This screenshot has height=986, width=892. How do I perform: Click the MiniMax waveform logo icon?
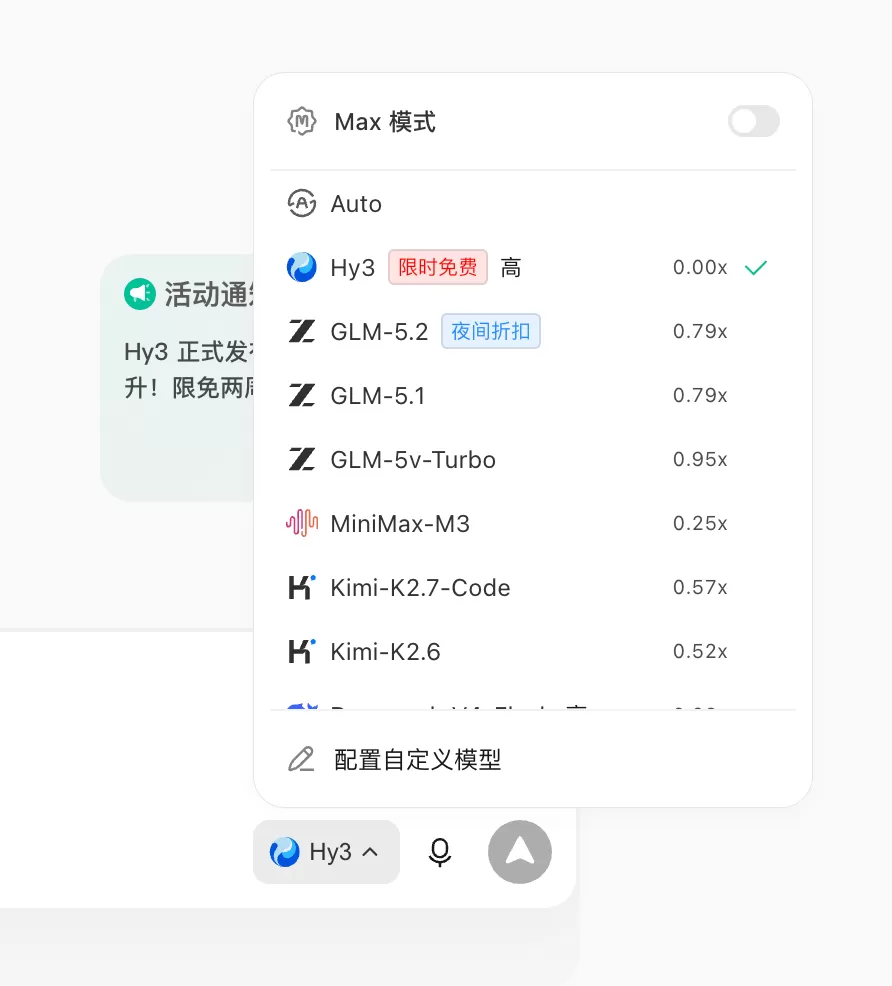[x=302, y=523]
